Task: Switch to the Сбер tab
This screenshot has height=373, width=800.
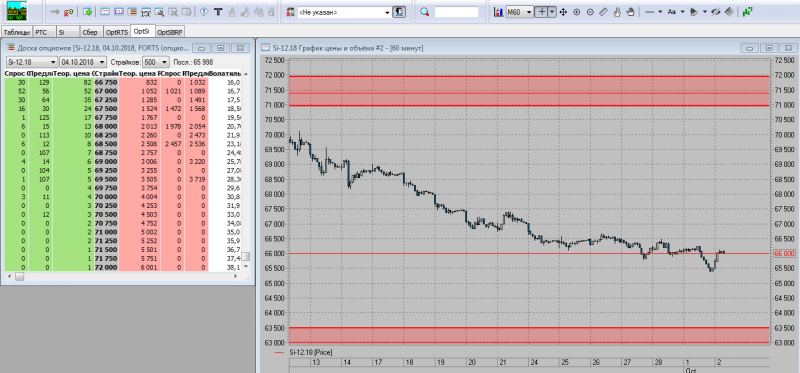Action: (90, 32)
